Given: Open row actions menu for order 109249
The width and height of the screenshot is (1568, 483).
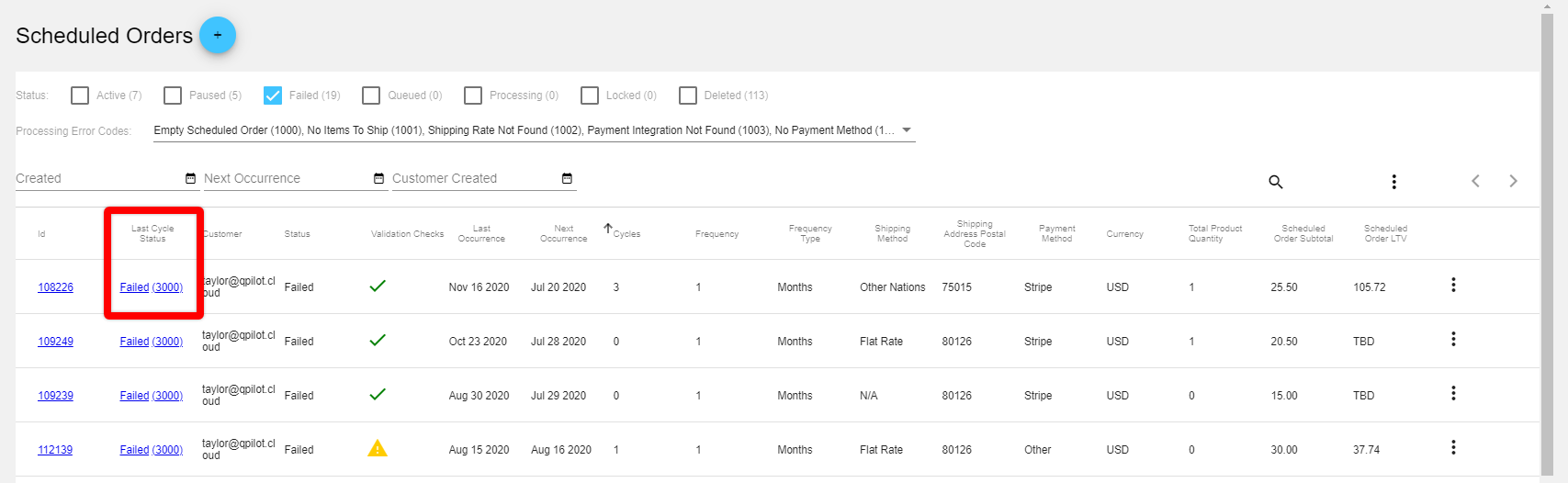Looking at the screenshot, I should pyautogui.click(x=1453, y=340).
